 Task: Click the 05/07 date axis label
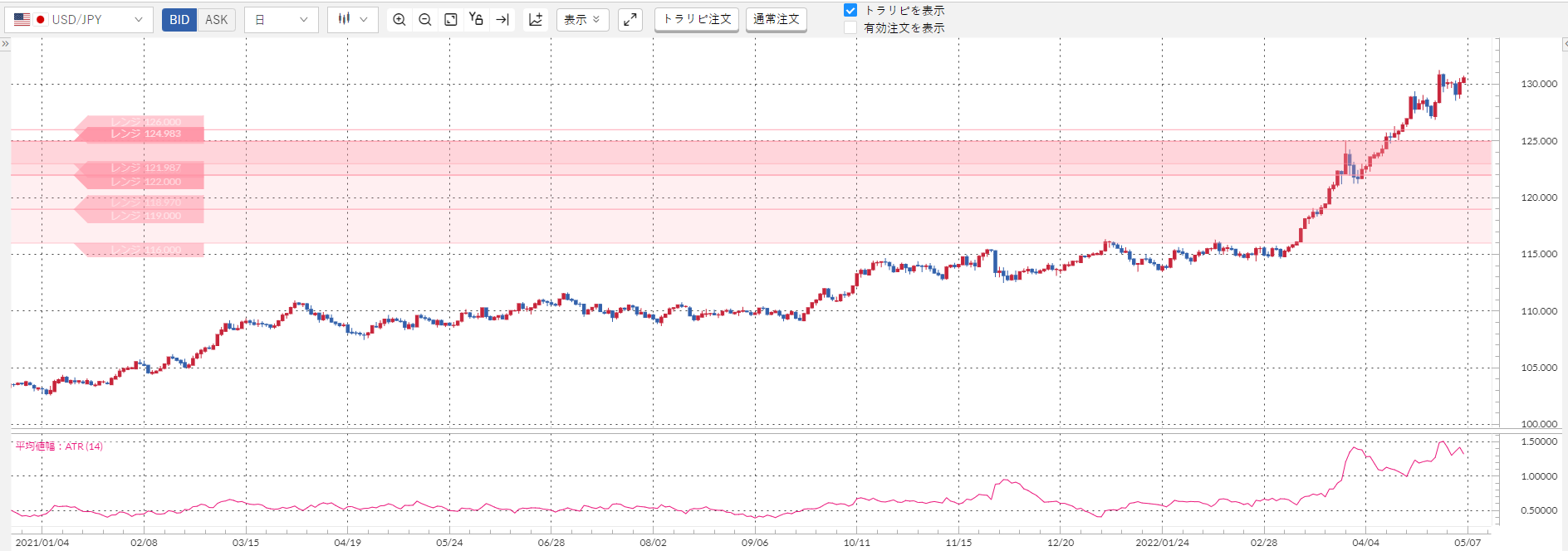pyautogui.click(x=1468, y=543)
